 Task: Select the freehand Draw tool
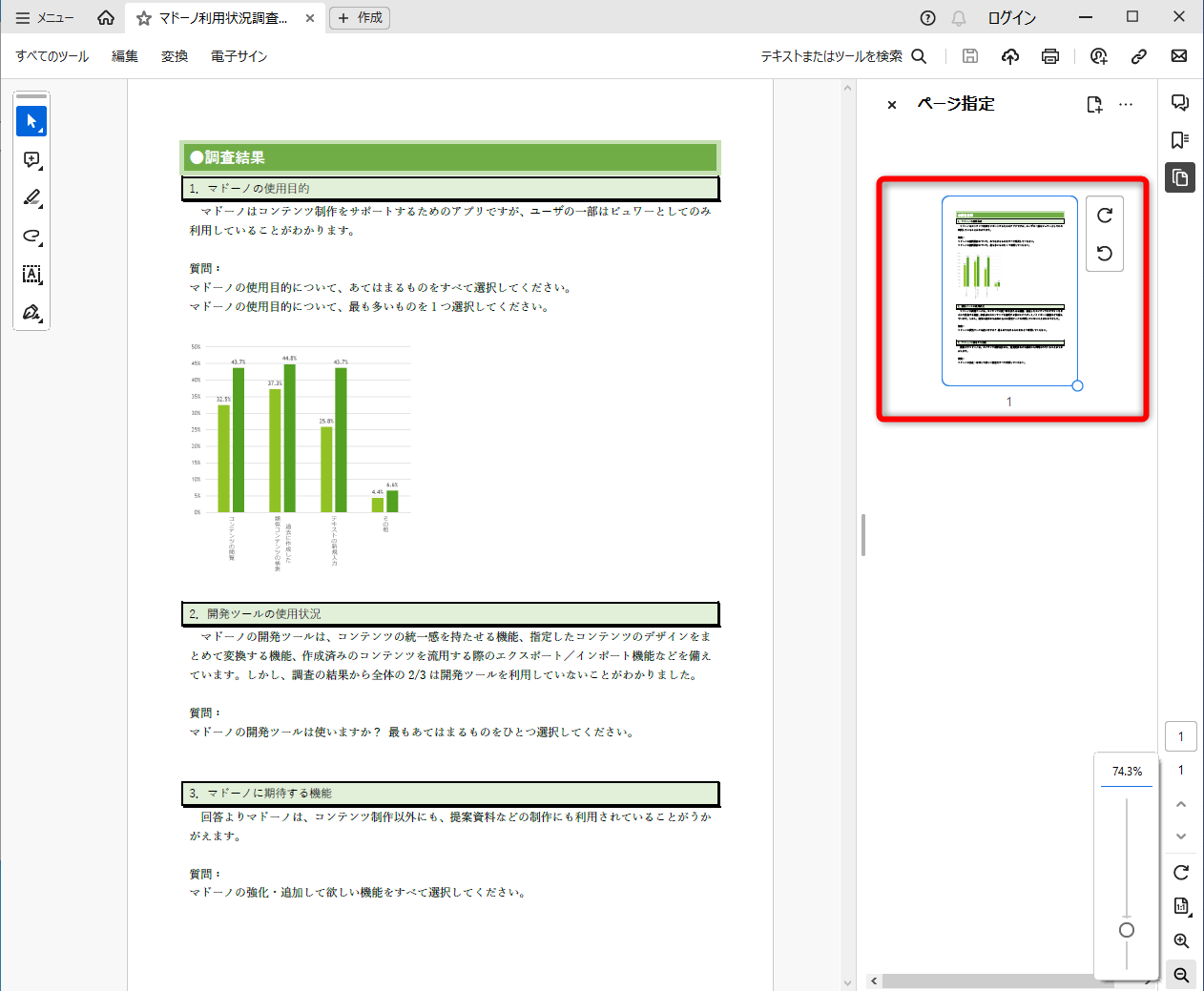point(31,237)
